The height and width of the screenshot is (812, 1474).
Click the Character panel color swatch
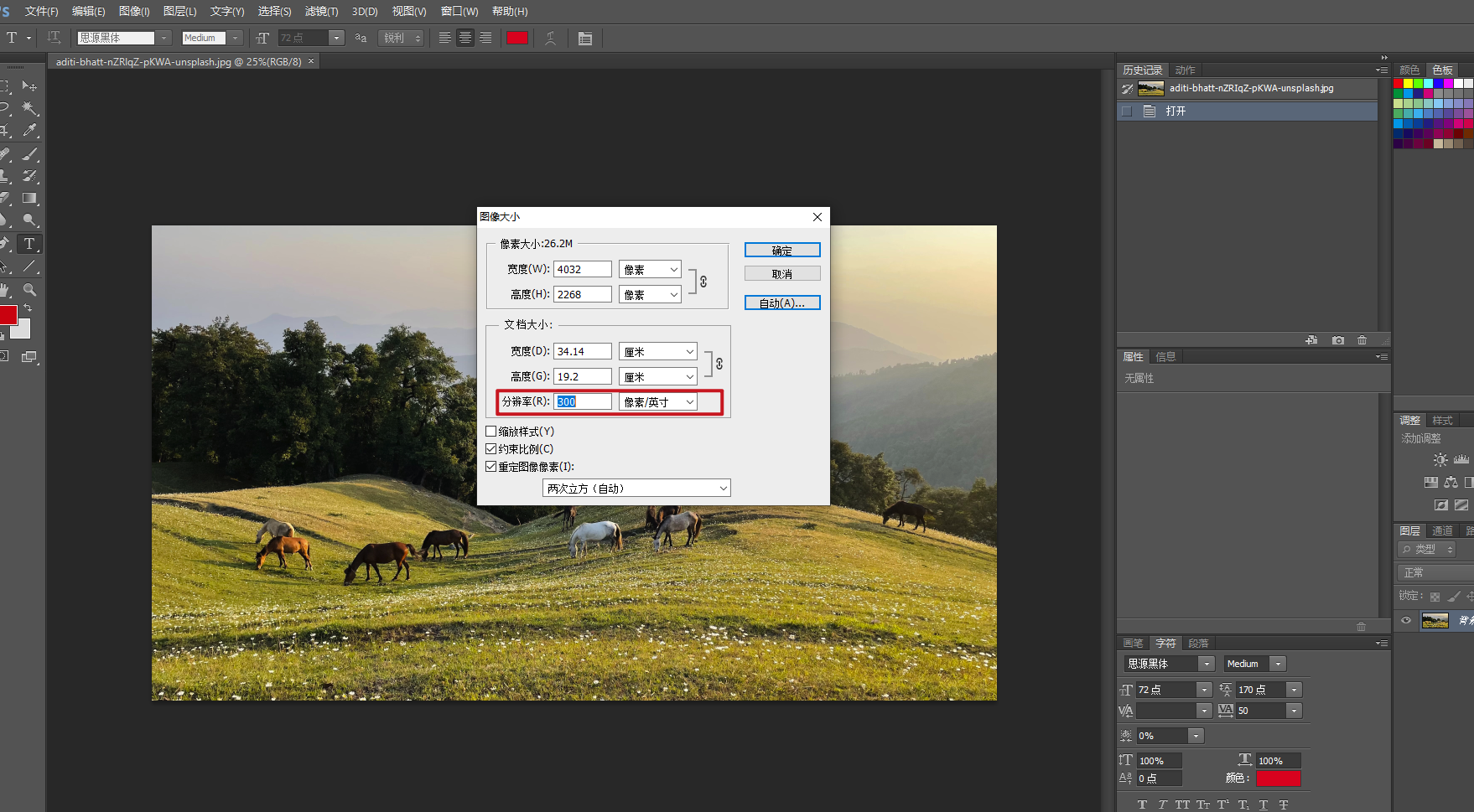click(x=1279, y=778)
